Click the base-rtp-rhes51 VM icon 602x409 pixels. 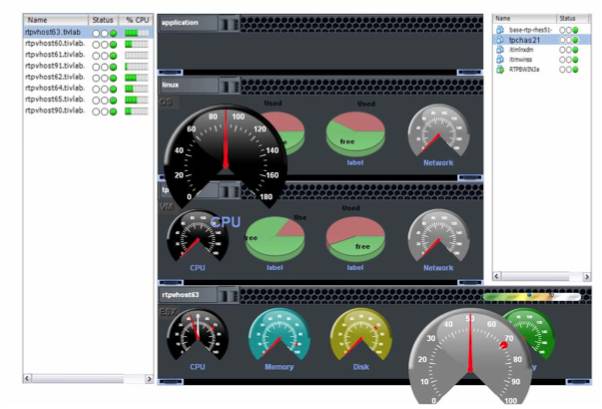pos(501,31)
